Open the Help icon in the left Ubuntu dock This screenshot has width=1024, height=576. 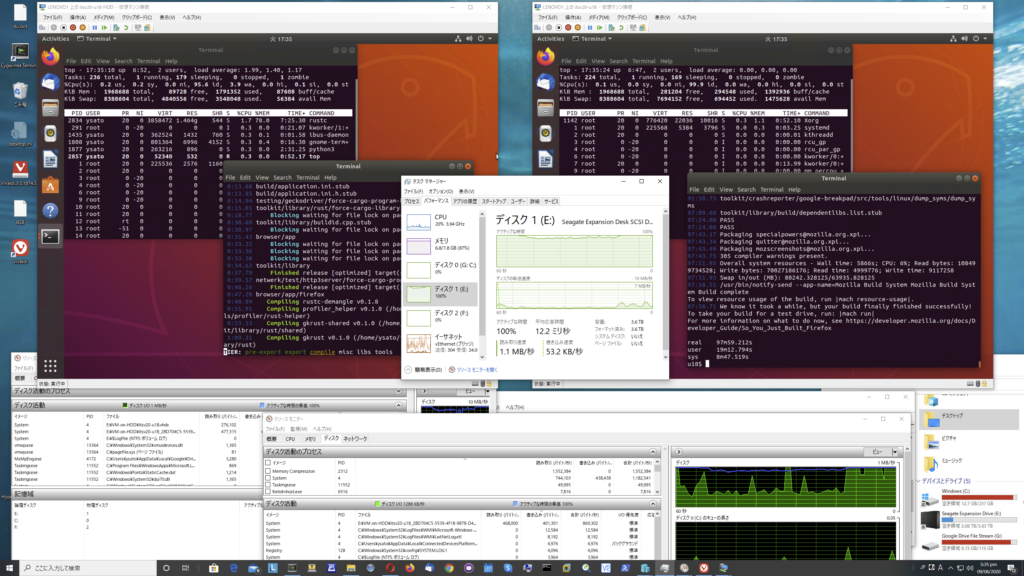[x=51, y=210]
